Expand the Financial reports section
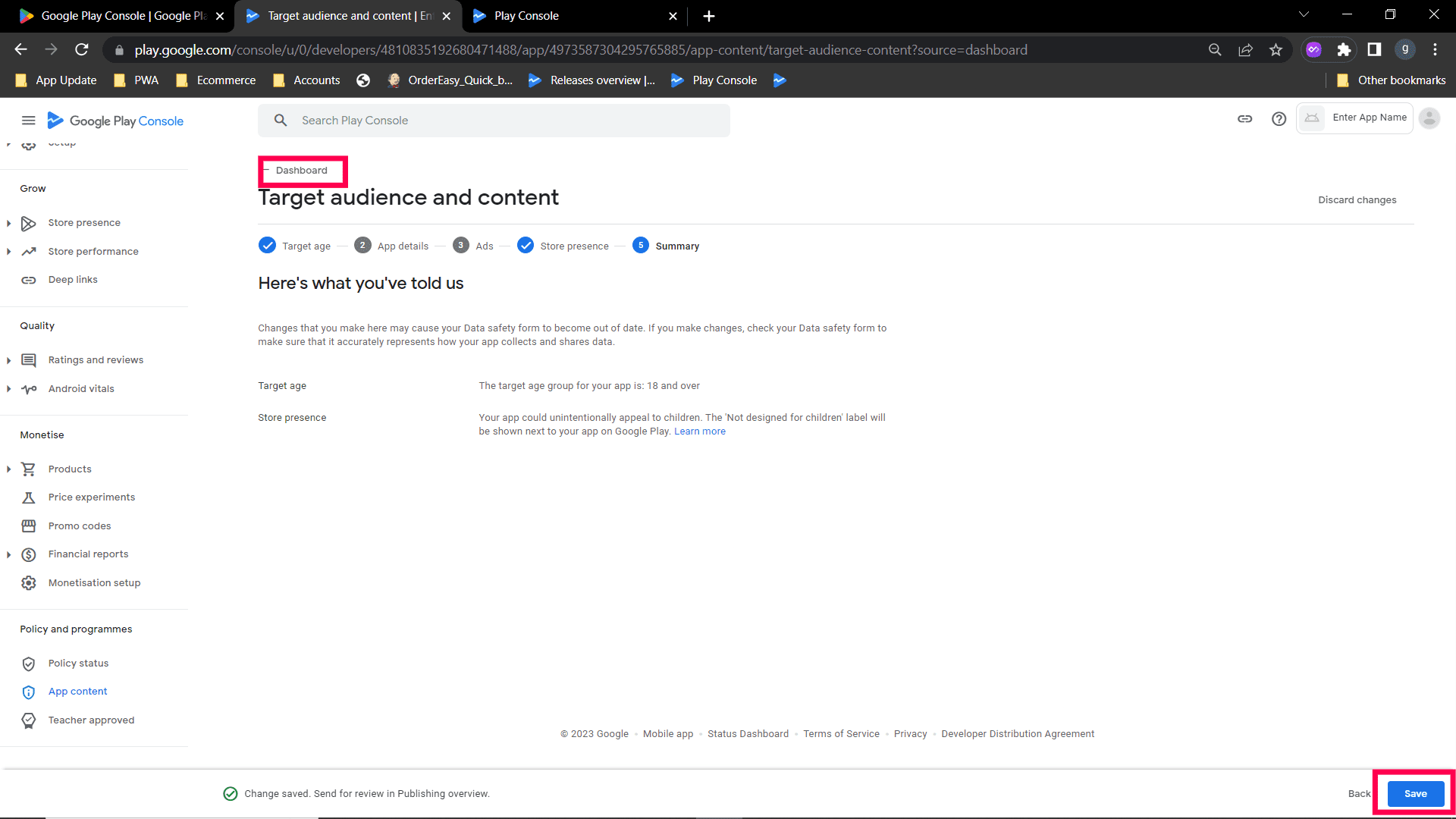The width and height of the screenshot is (1456, 819). [8, 554]
